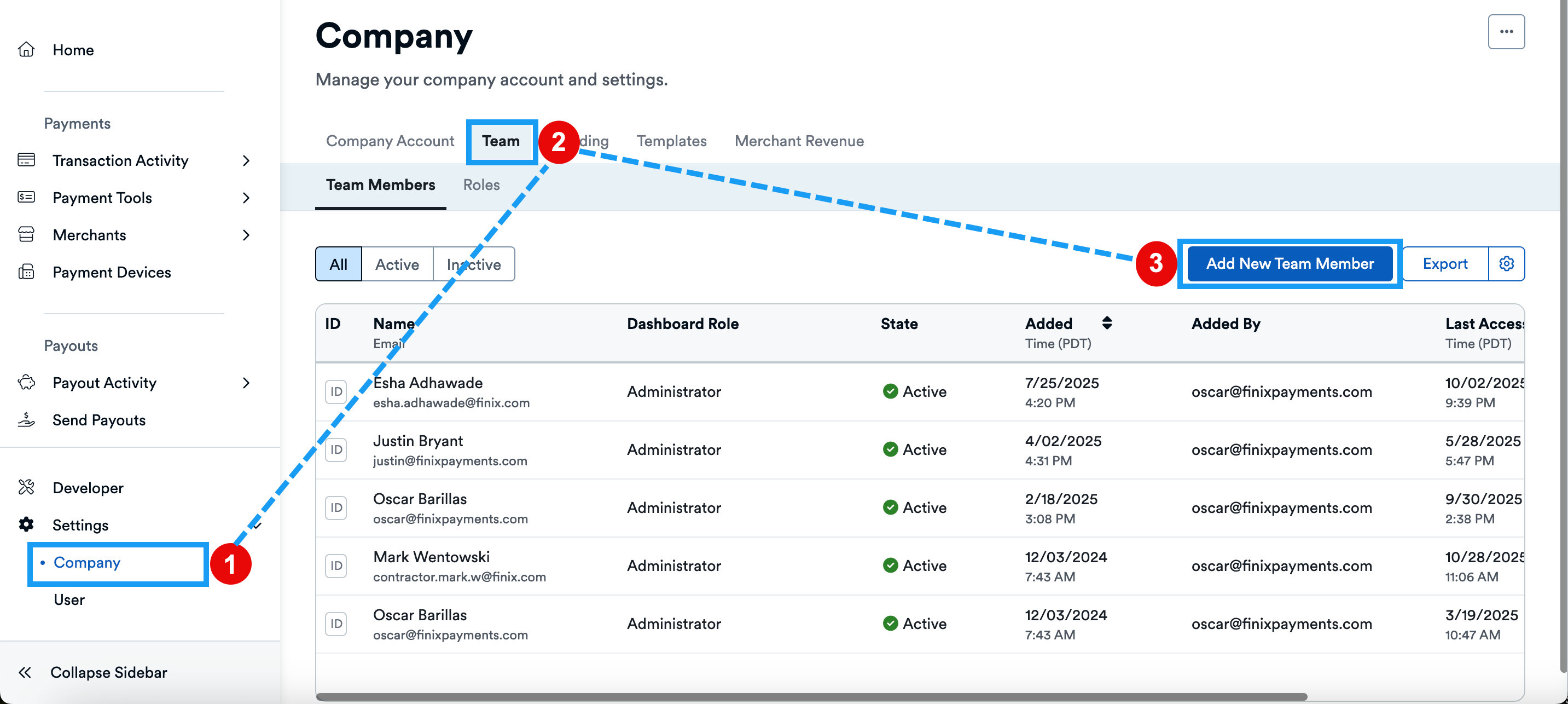Click the Send Payouts hand icon

(26, 419)
